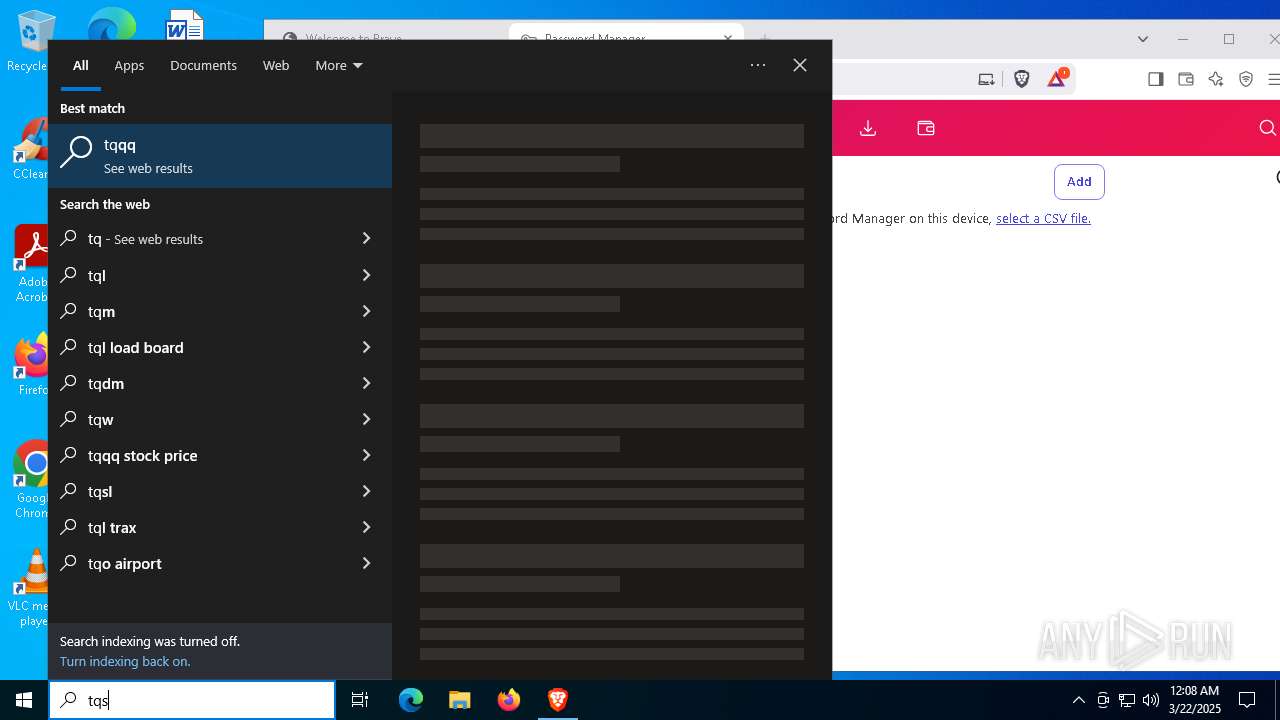Open search panel options ellipsis menu

pyautogui.click(x=758, y=65)
